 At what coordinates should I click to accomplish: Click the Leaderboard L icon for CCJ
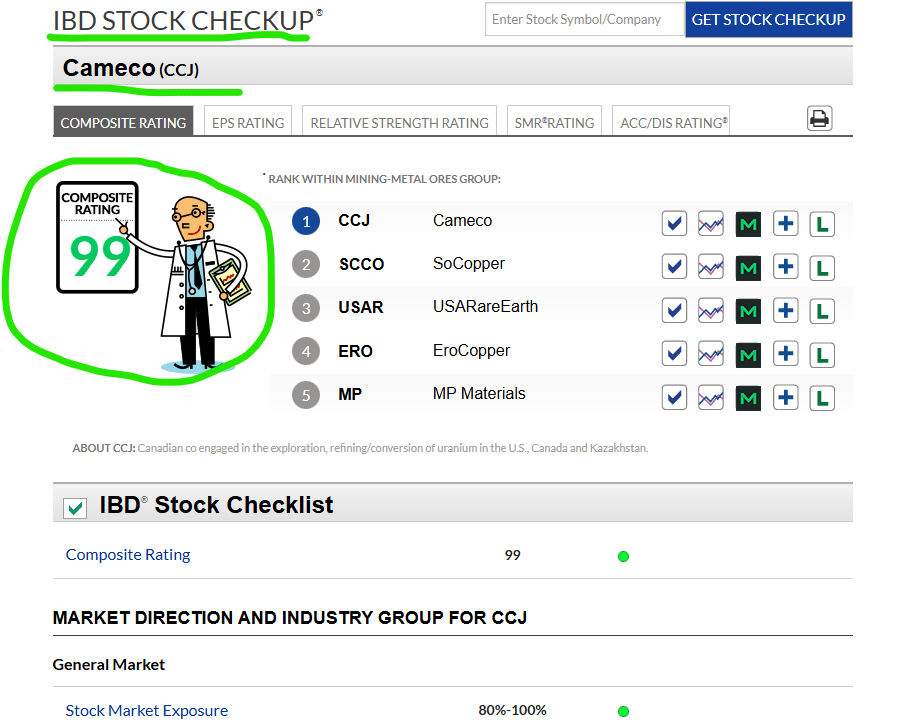tap(822, 224)
